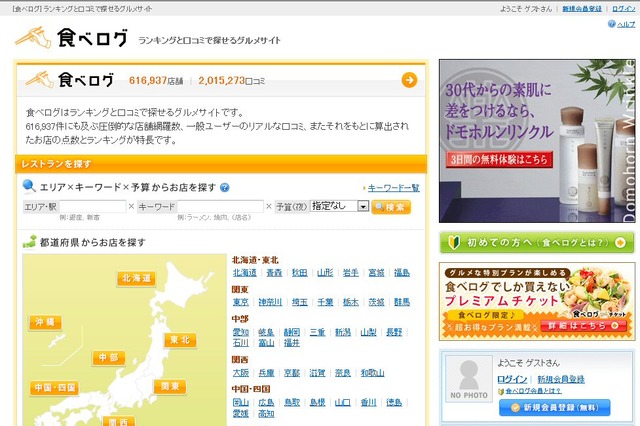Viewport: 640px width, 426px height.
Task: Click the 関西 button on the map
Action: (x=118, y=422)
